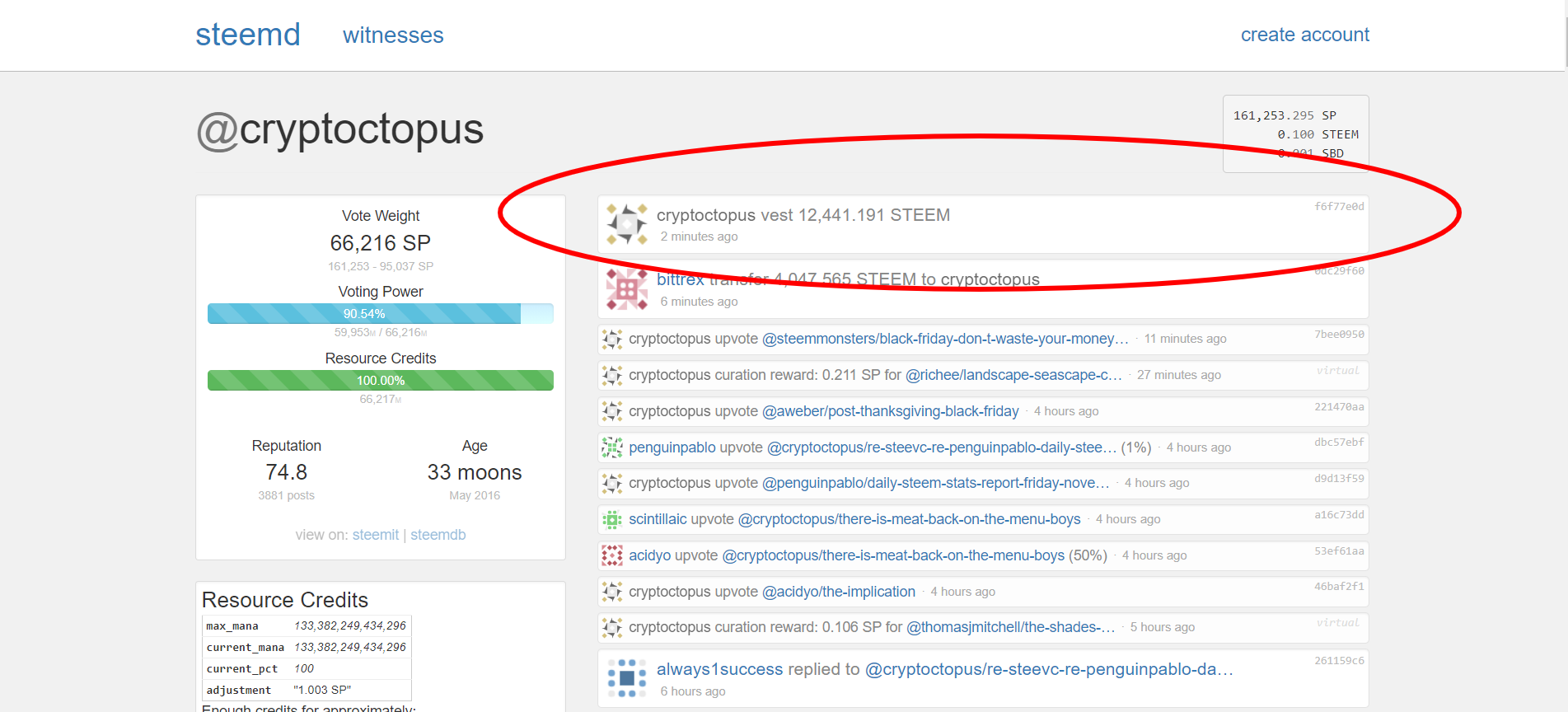
Task: Click avatar icon on 0.211 SP curation reward row
Action: pyautogui.click(x=612, y=375)
